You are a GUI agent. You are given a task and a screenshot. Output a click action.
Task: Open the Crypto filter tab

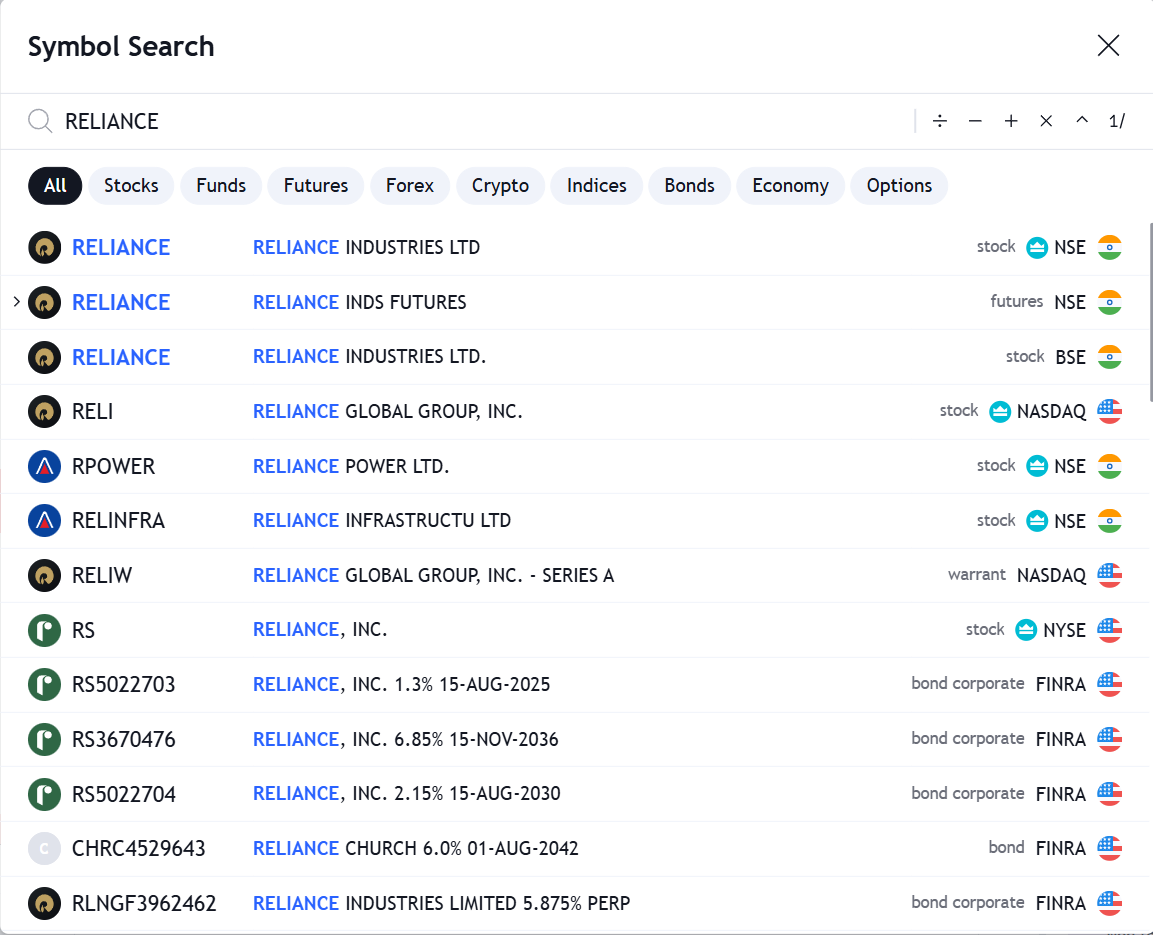(x=500, y=185)
